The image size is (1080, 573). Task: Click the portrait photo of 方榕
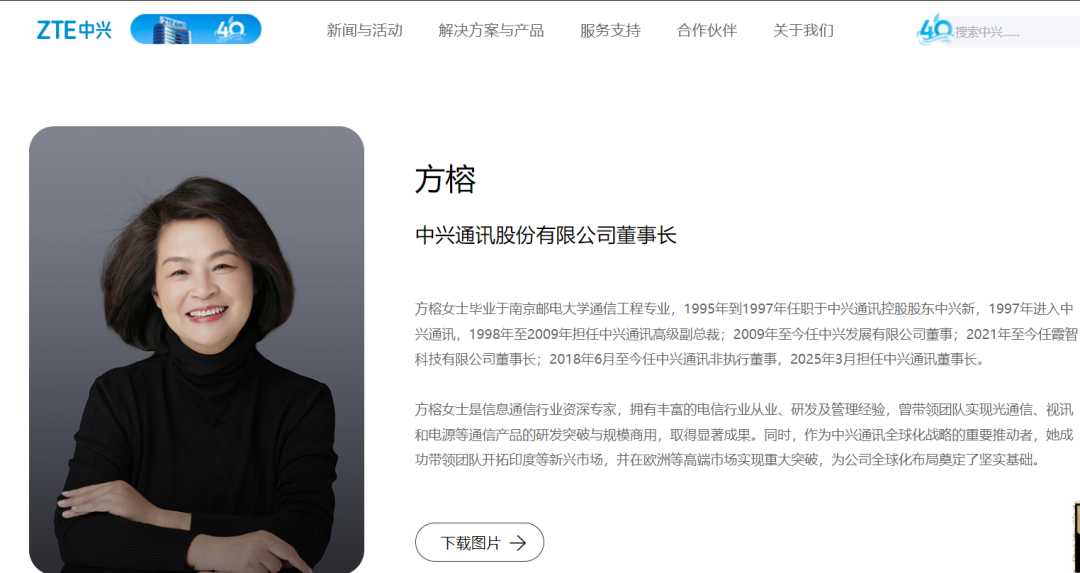(196, 349)
